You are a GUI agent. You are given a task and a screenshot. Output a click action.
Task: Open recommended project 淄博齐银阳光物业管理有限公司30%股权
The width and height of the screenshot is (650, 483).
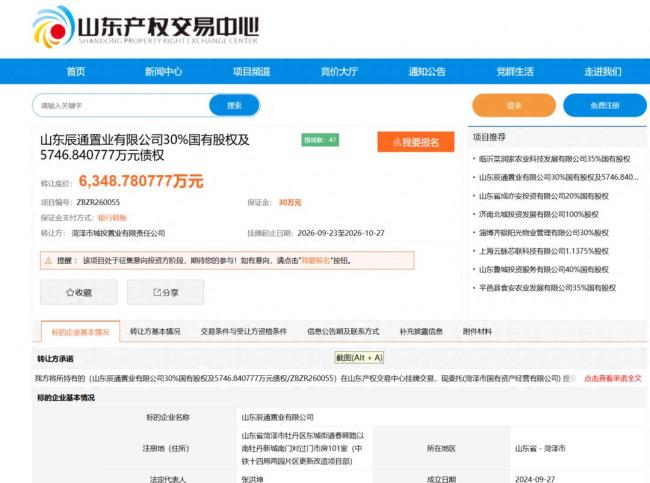(544, 233)
